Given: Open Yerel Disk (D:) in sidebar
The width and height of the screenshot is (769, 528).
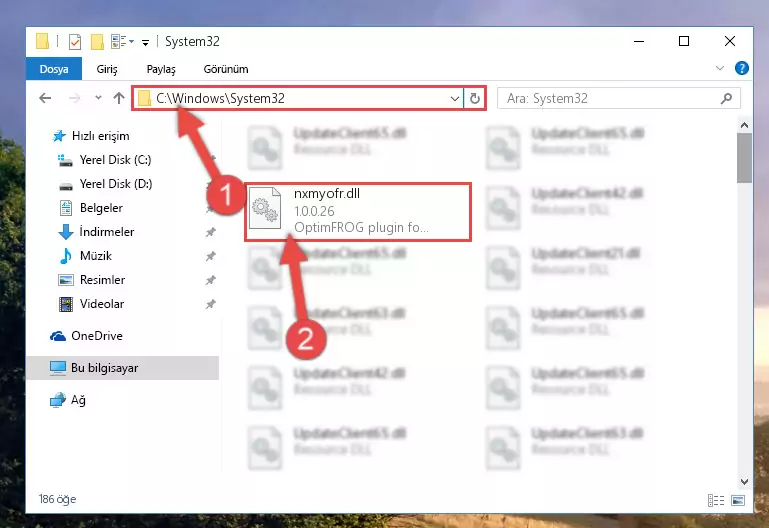Looking at the screenshot, I should (116, 184).
